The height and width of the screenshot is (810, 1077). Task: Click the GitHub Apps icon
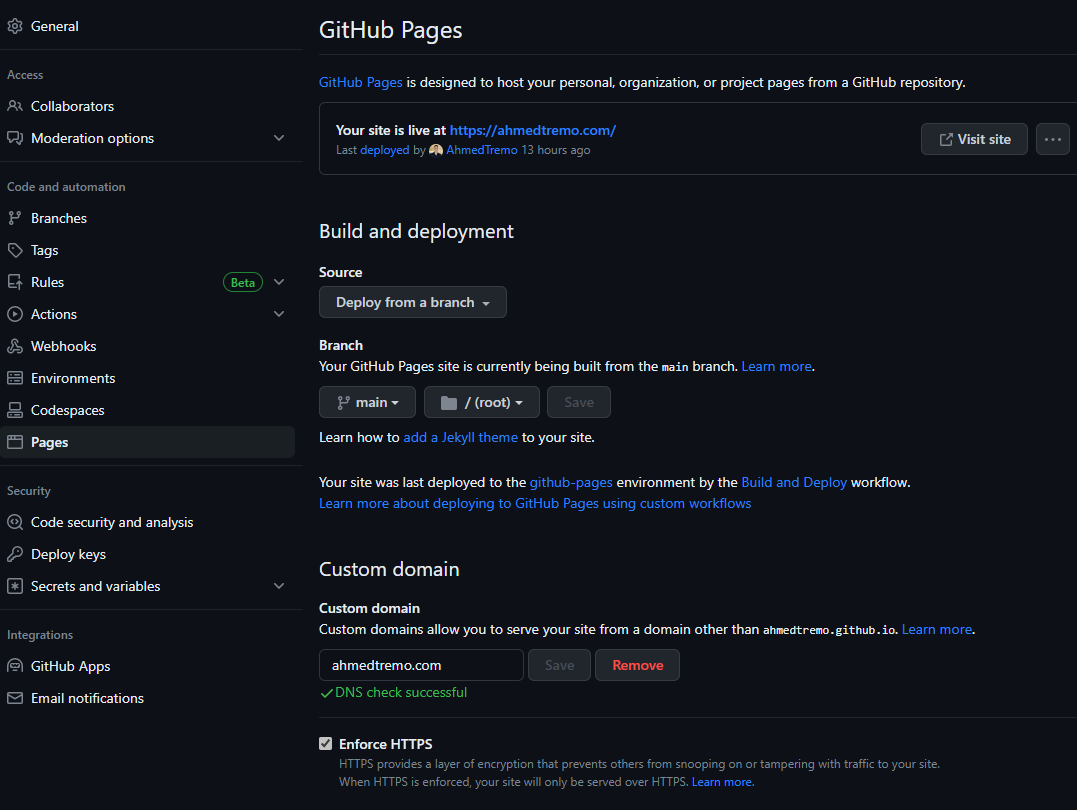[14, 666]
